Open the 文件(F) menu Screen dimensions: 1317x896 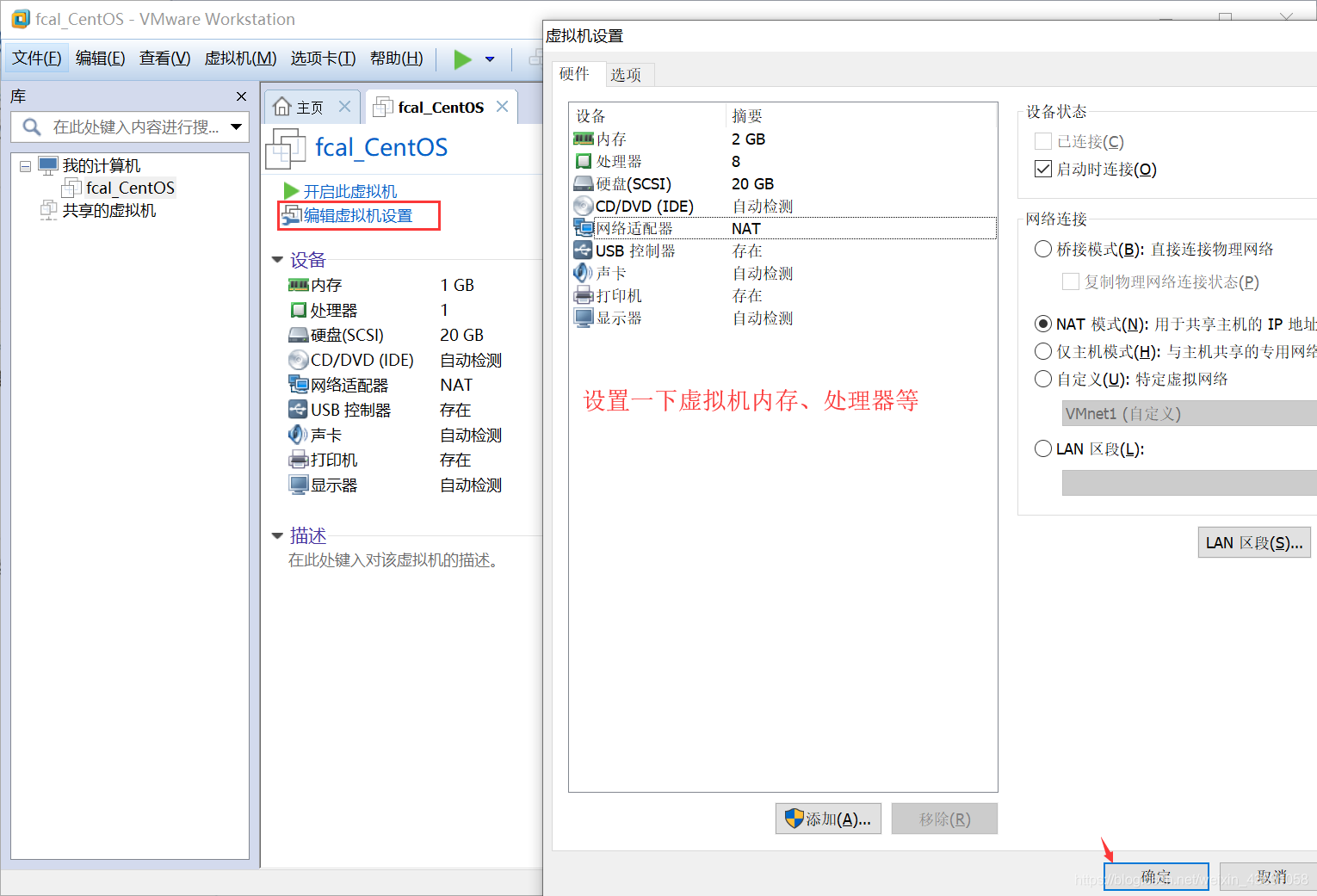coord(37,58)
